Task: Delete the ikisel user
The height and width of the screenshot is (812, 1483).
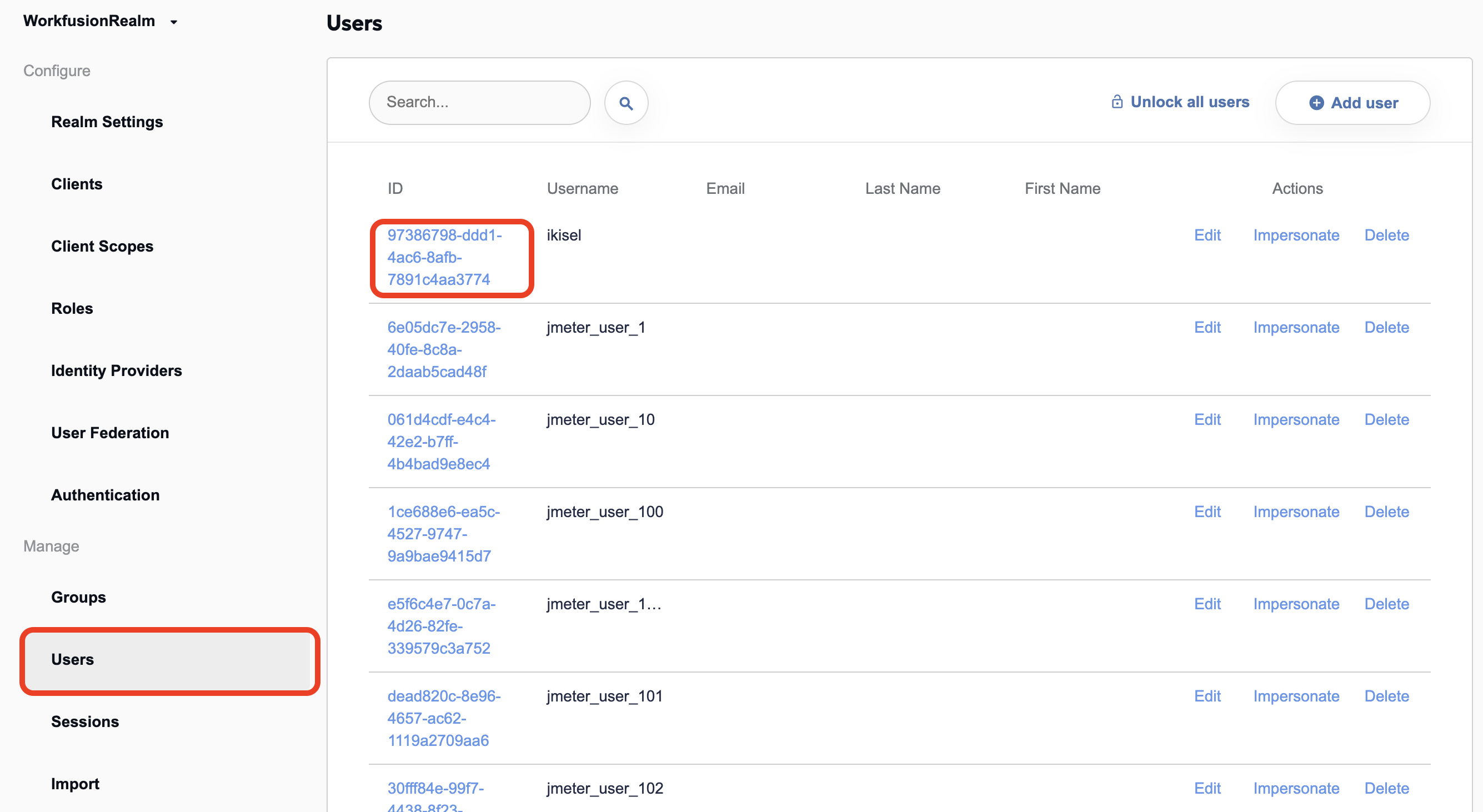Action: [x=1386, y=235]
